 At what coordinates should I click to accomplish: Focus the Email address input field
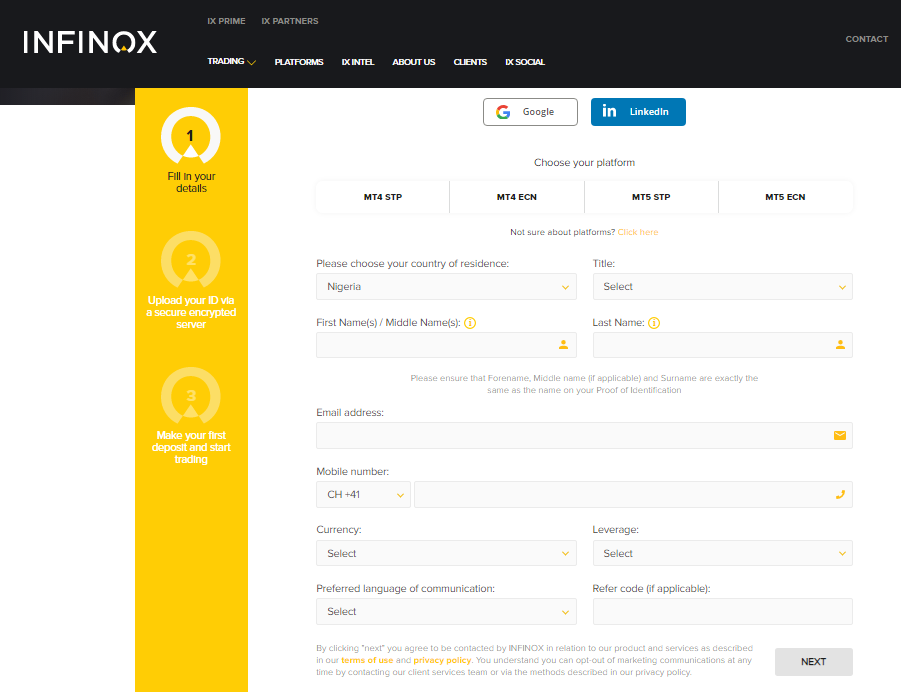584,436
